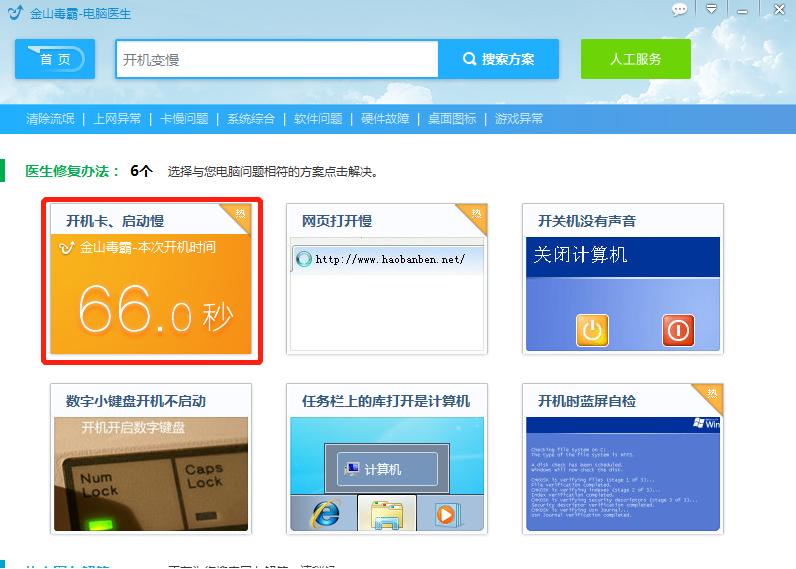Viewport: 796px width, 569px height.
Task: Click the Num Lock key image
Action: click(x=99, y=485)
